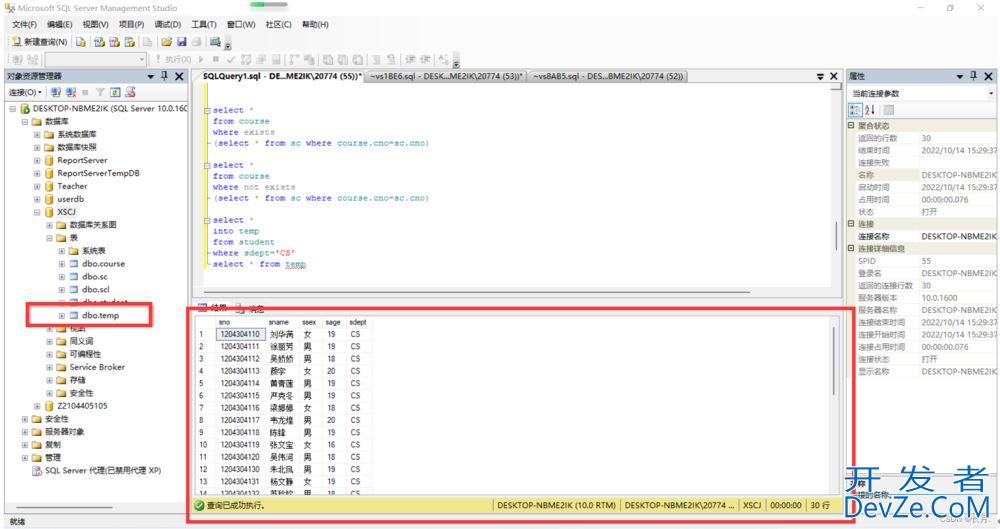
Task: Click the Connect Object Explorer icon
Action: tap(56, 93)
